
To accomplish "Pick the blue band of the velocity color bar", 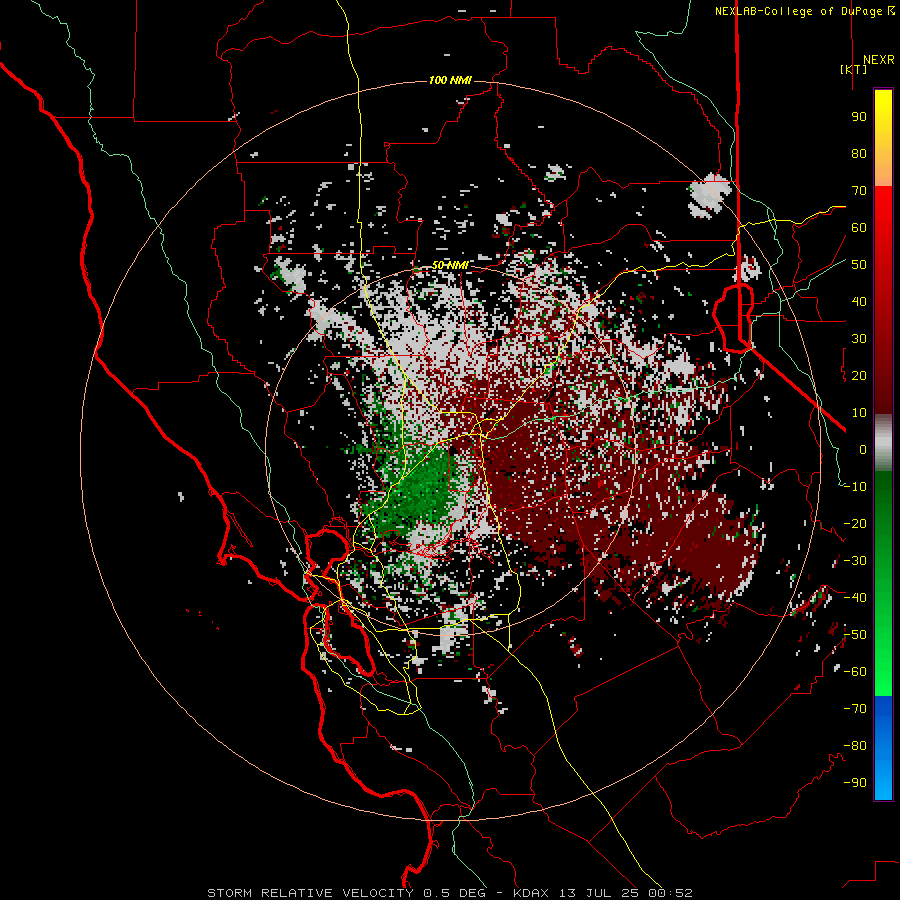I will [x=883, y=748].
